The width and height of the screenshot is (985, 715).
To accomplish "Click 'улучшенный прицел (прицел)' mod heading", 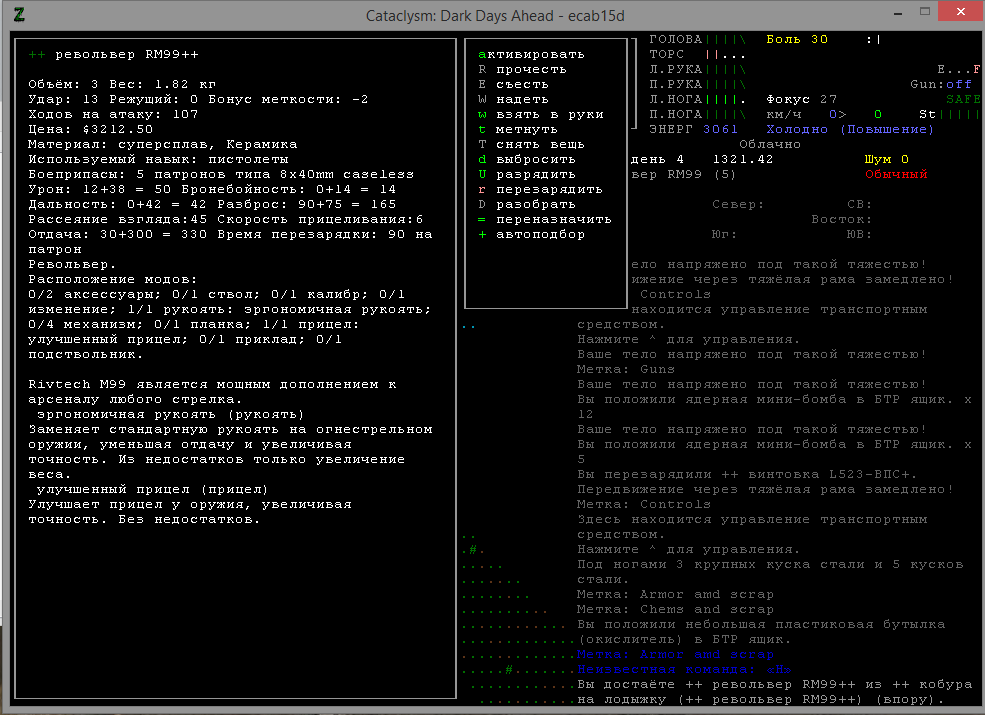I will [x=153, y=490].
